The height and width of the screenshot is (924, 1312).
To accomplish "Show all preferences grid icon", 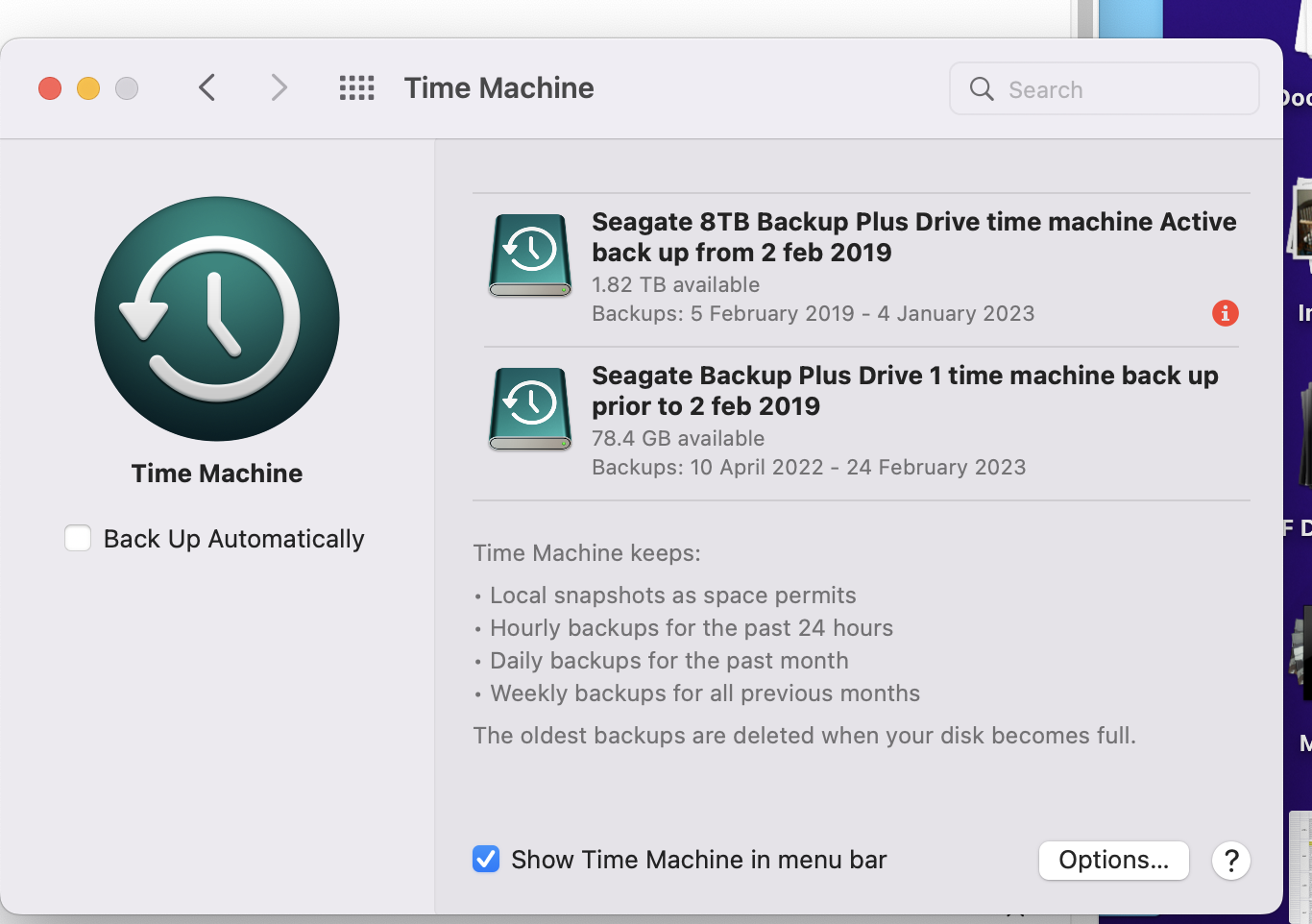I will [x=356, y=88].
